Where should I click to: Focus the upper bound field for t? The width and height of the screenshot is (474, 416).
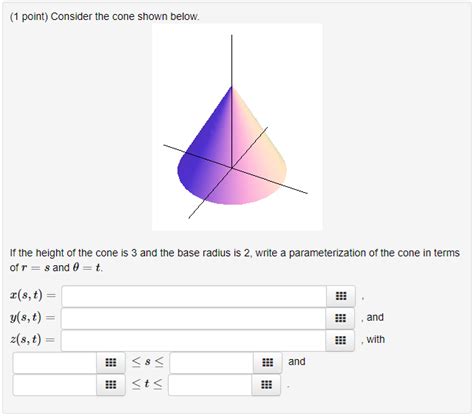pos(210,385)
